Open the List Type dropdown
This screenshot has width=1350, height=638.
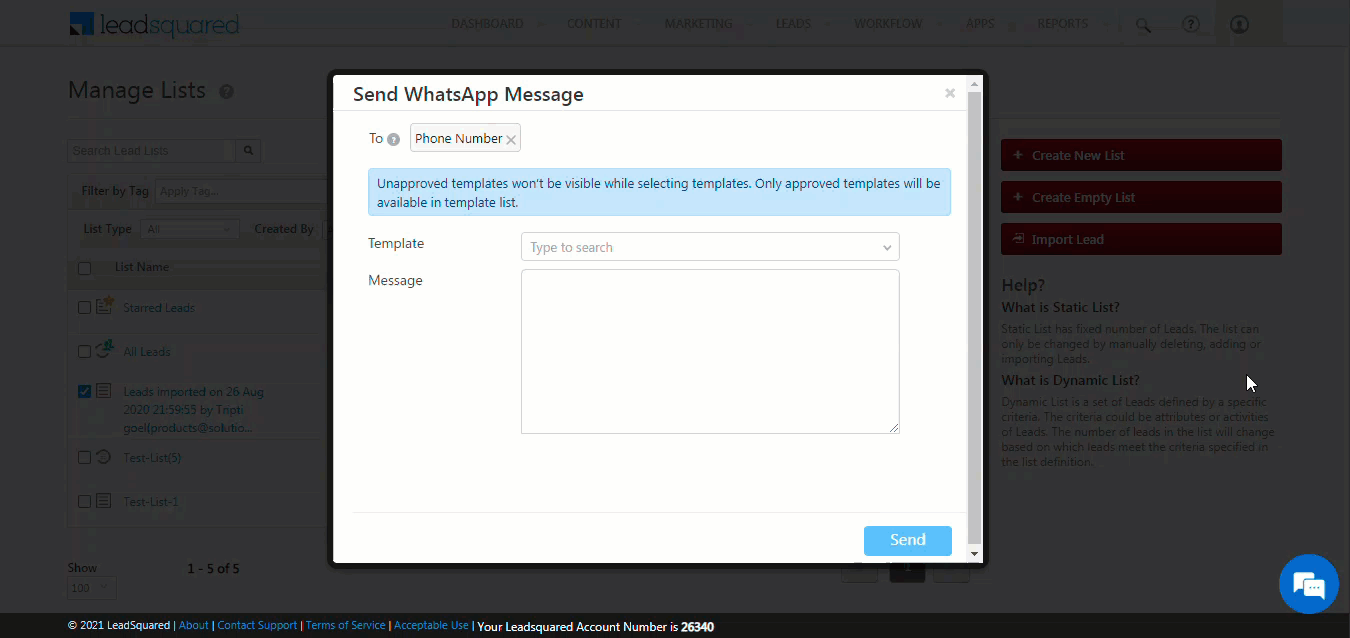pos(189,229)
